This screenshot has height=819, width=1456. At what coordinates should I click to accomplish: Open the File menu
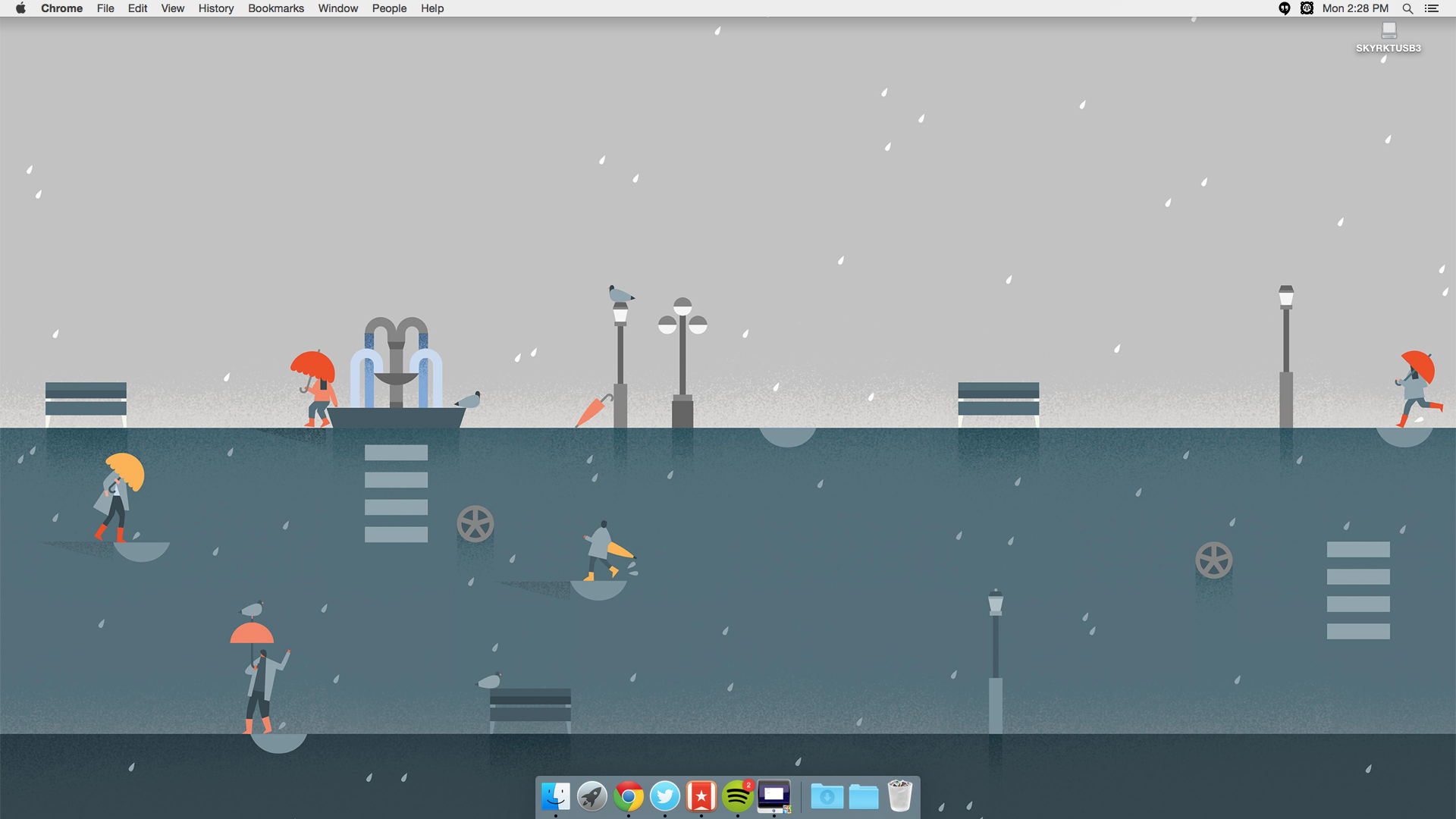click(x=105, y=8)
